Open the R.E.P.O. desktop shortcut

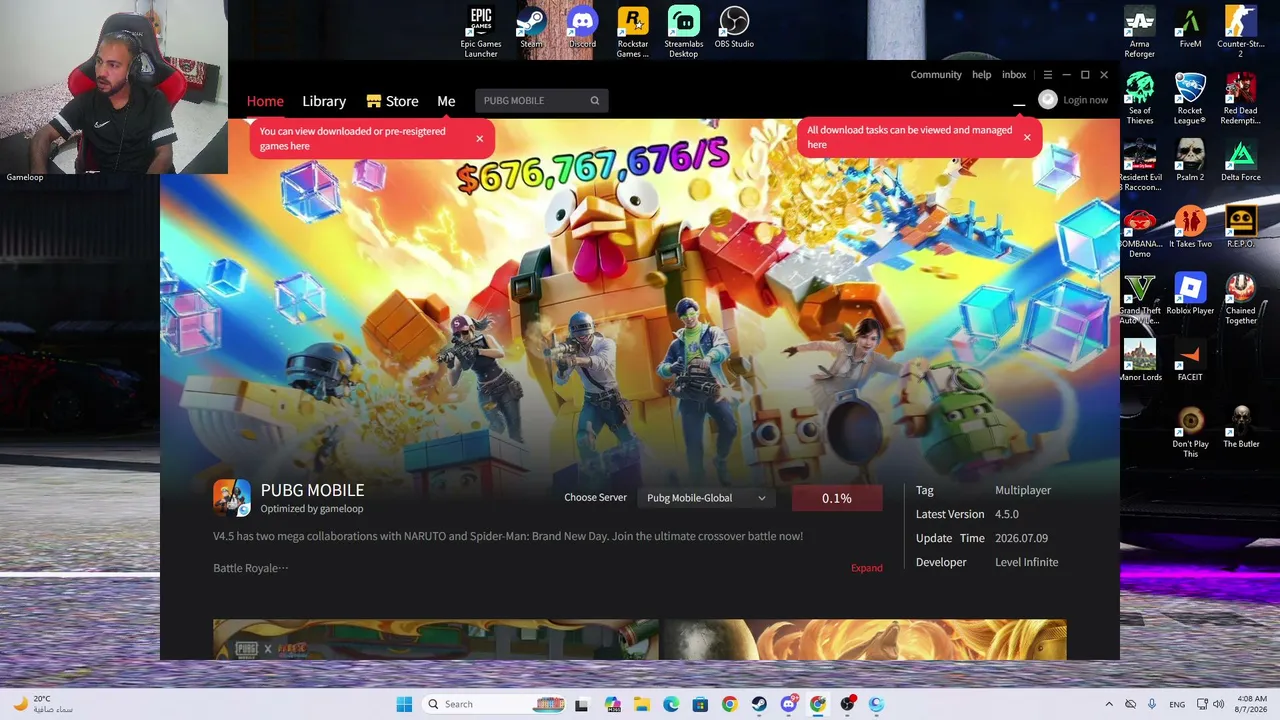tap(1241, 228)
